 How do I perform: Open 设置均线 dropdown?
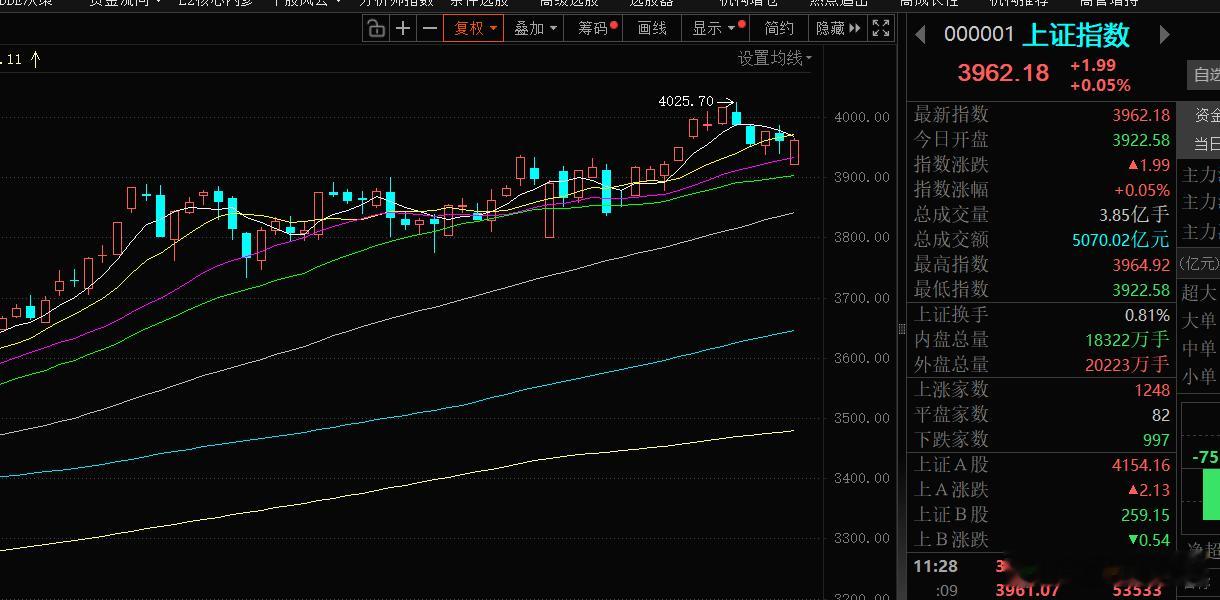(775, 58)
